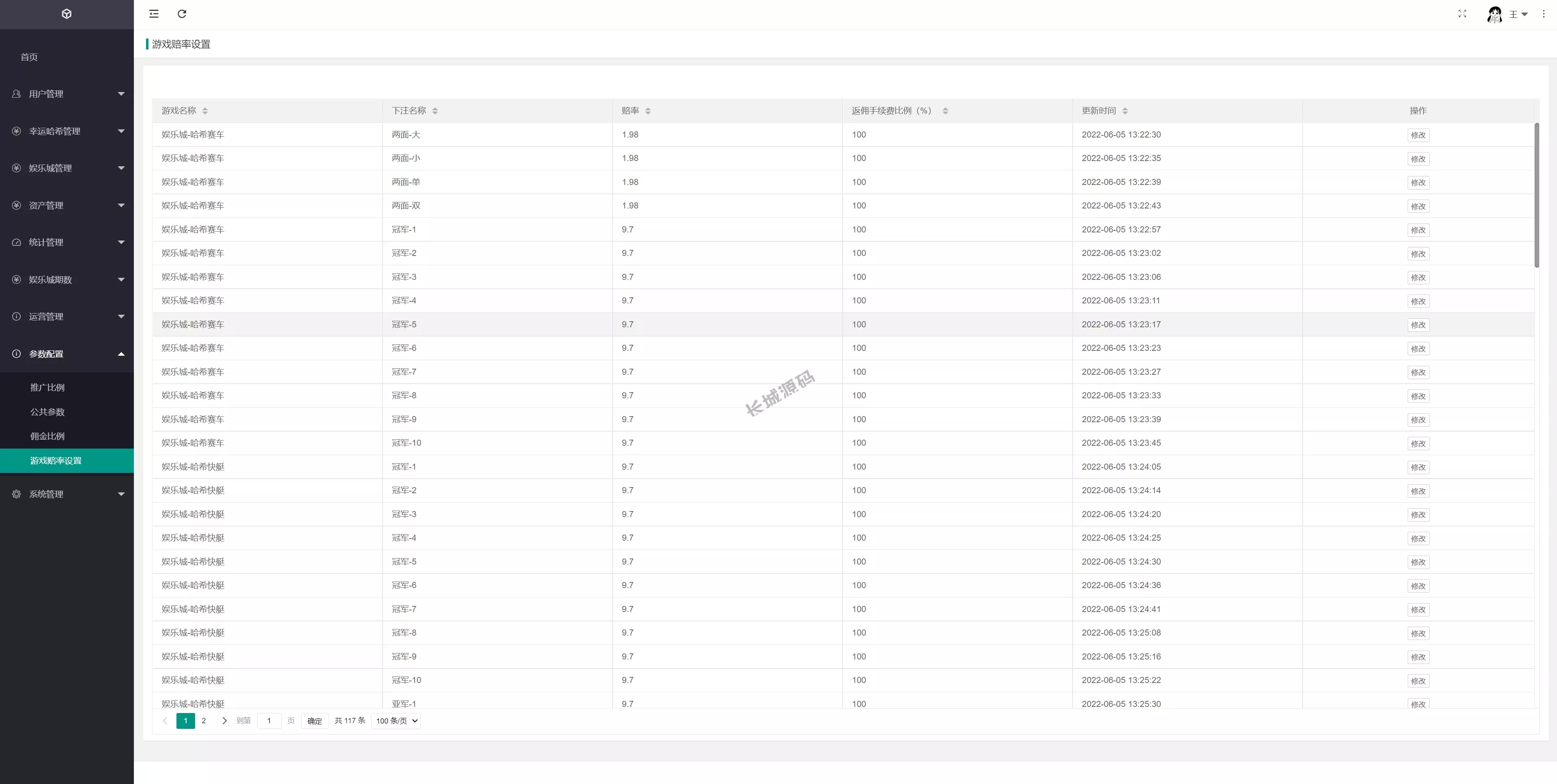The width and height of the screenshot is (1557, 784).
Task: Click the 幸运哈希管理 coin icon
Action: click(16, 131)
